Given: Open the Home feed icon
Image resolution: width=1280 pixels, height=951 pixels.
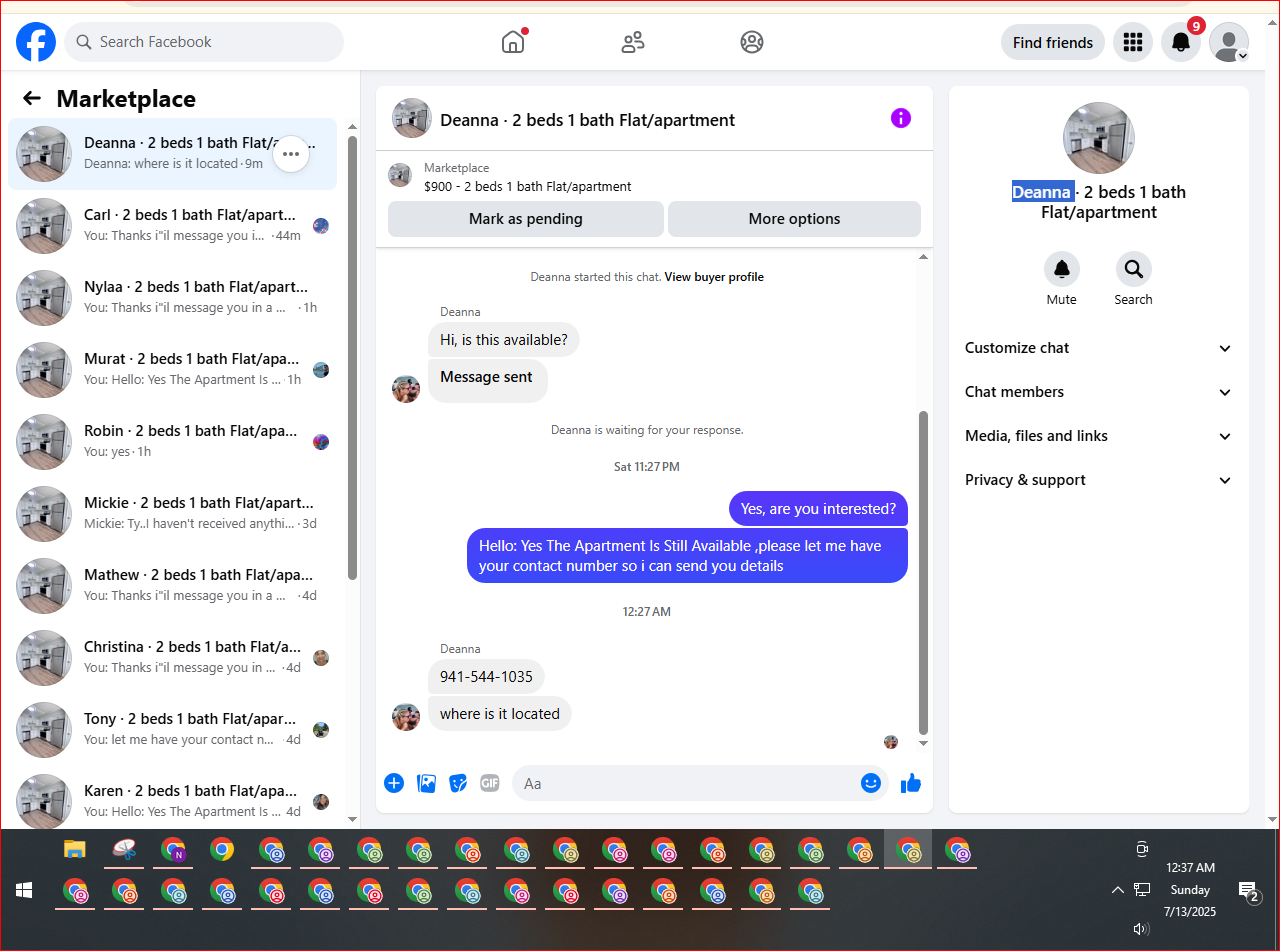Looking at the screenshot, I should point(513,42).
